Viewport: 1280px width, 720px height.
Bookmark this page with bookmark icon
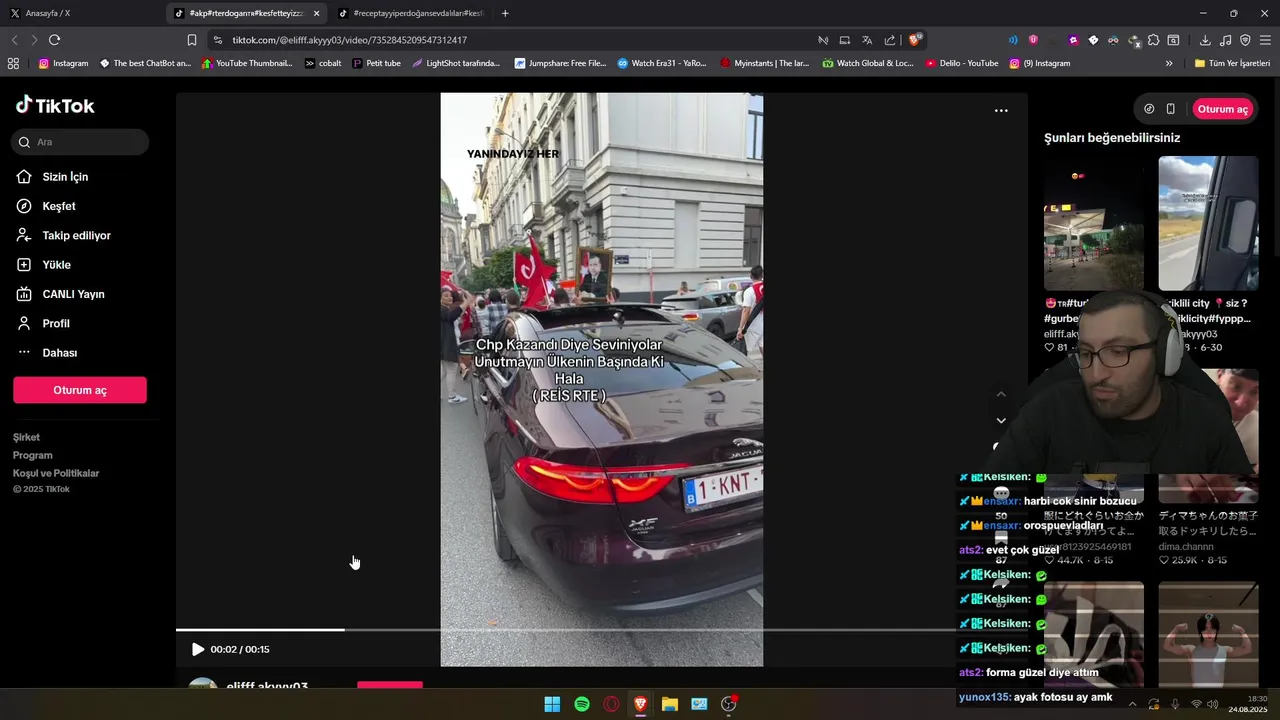(x=192, y=40)
